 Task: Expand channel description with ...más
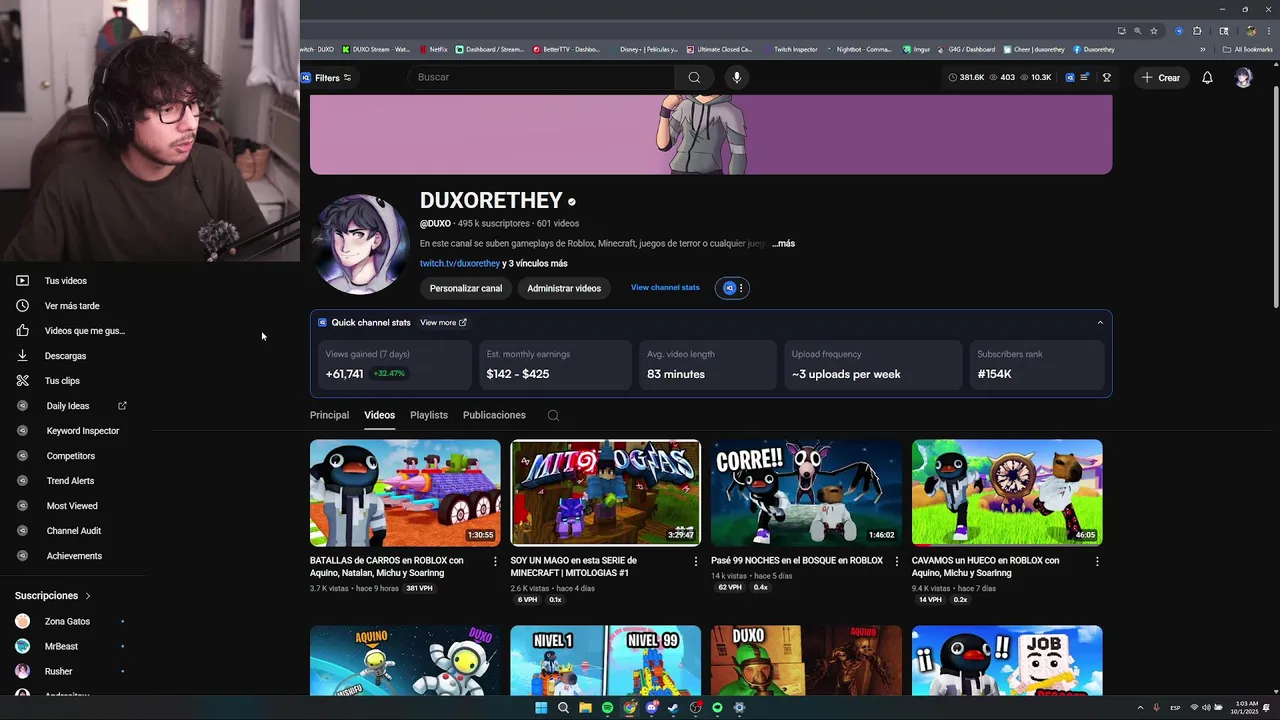783,243
